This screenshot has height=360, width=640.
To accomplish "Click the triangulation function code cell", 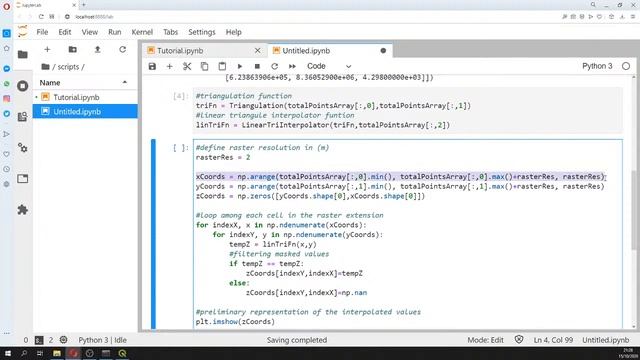I will point(408,110).
